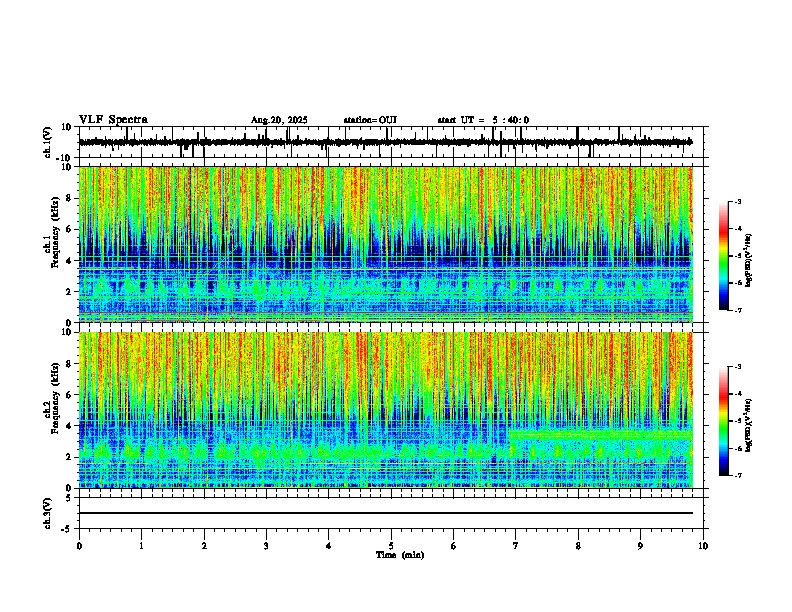Click time axis tick label "9"

point(640,546)
